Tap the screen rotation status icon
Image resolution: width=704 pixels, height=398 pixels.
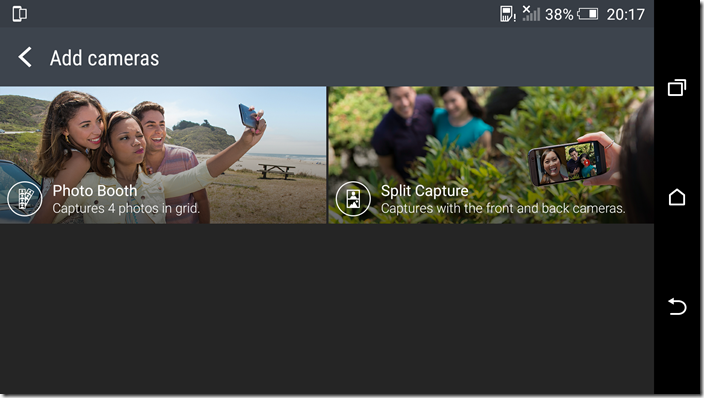19,14
